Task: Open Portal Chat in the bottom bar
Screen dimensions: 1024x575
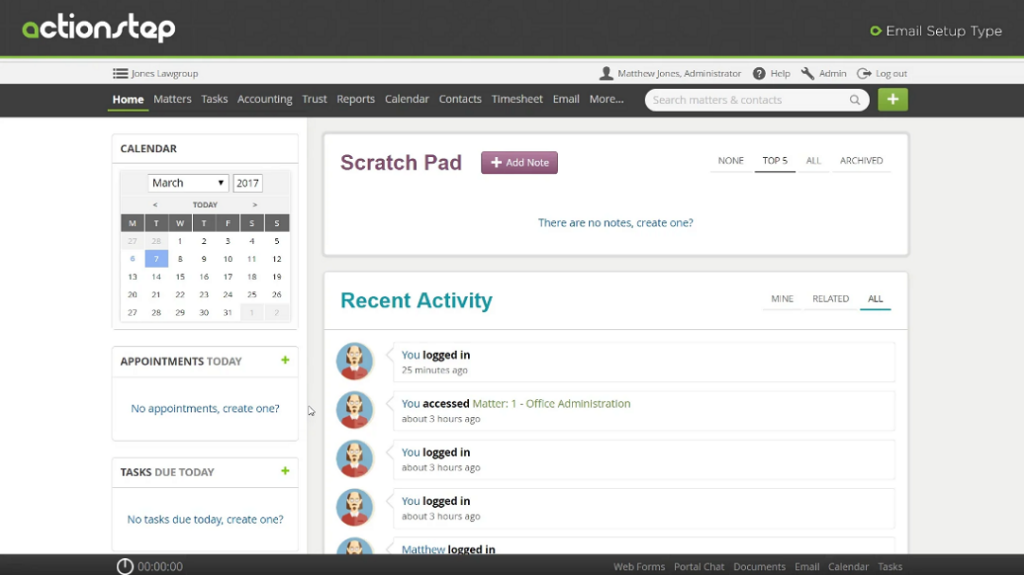Action: point(699,567)
